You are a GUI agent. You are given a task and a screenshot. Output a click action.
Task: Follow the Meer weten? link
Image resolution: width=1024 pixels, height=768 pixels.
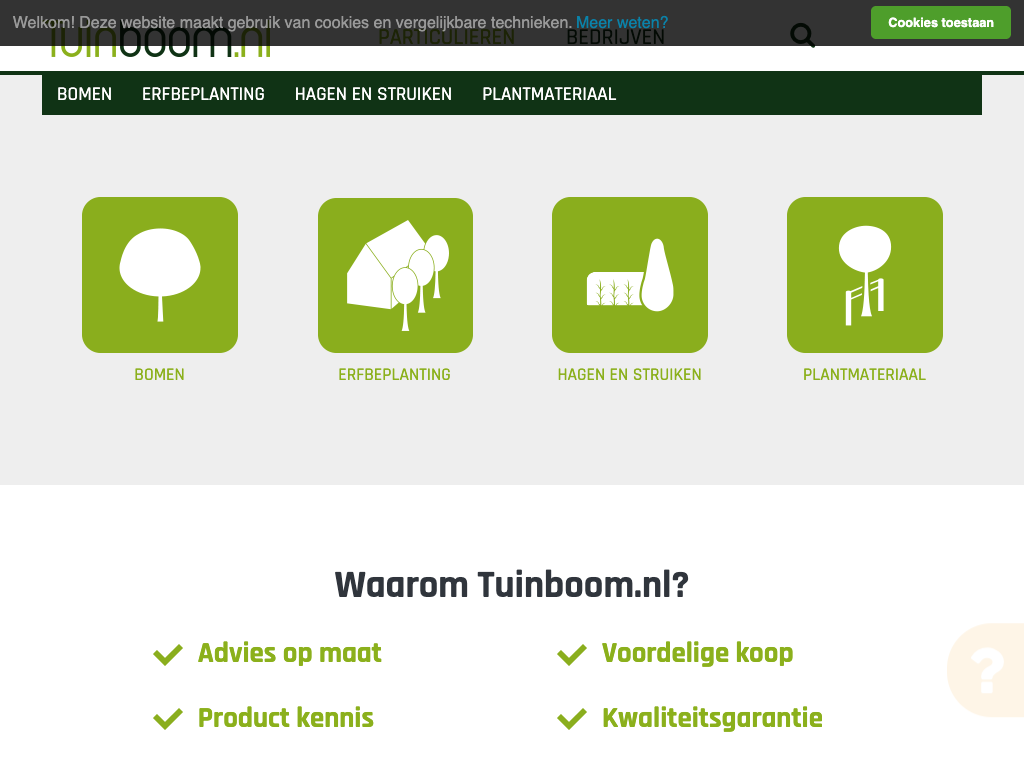tap(622, 23)
